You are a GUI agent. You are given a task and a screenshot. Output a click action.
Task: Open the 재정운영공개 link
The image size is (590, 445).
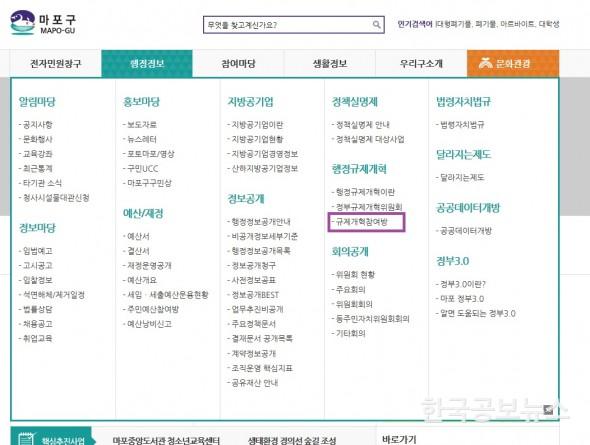coord(149,266)
